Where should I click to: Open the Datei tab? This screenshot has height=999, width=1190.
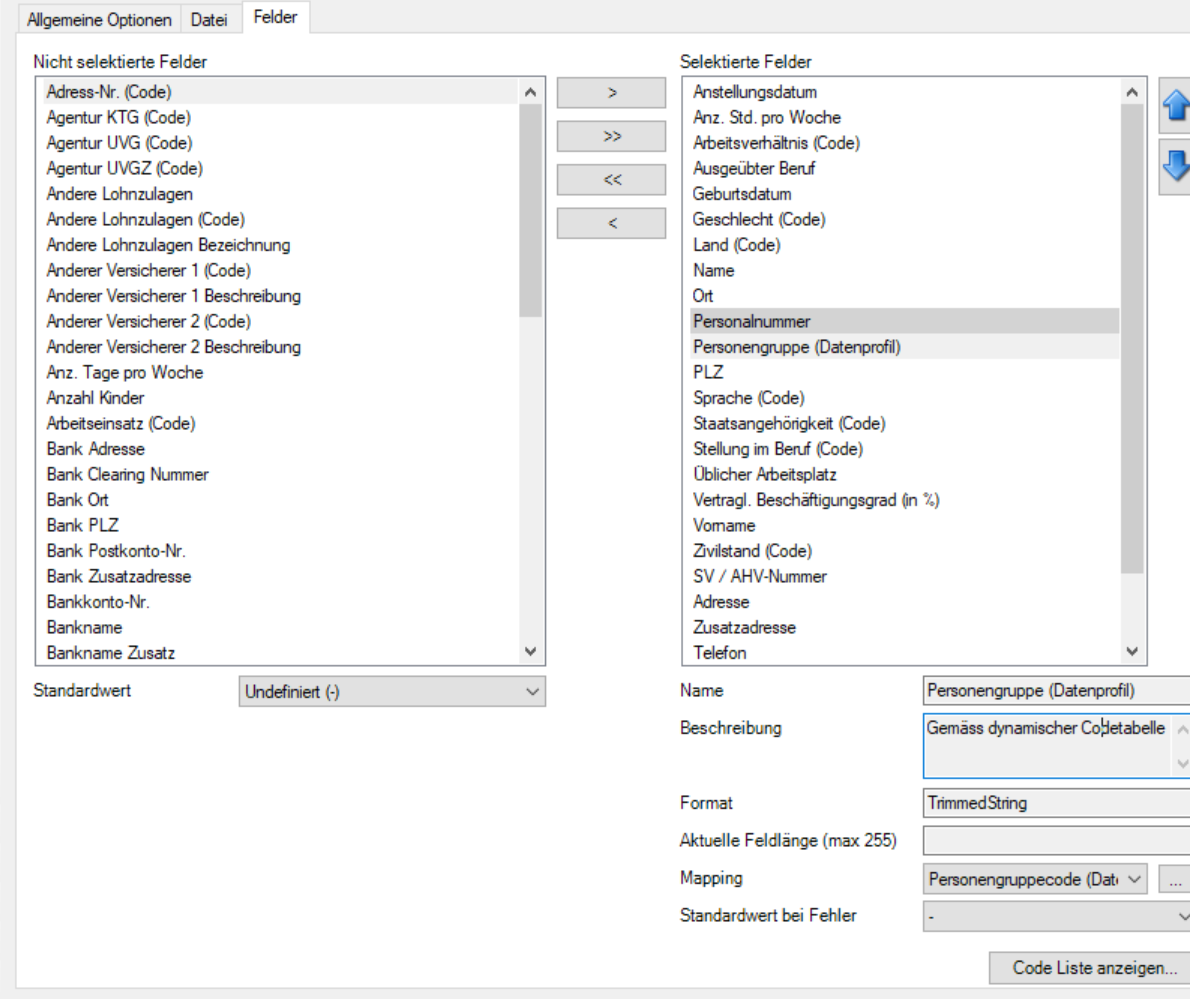pos(209,20)
